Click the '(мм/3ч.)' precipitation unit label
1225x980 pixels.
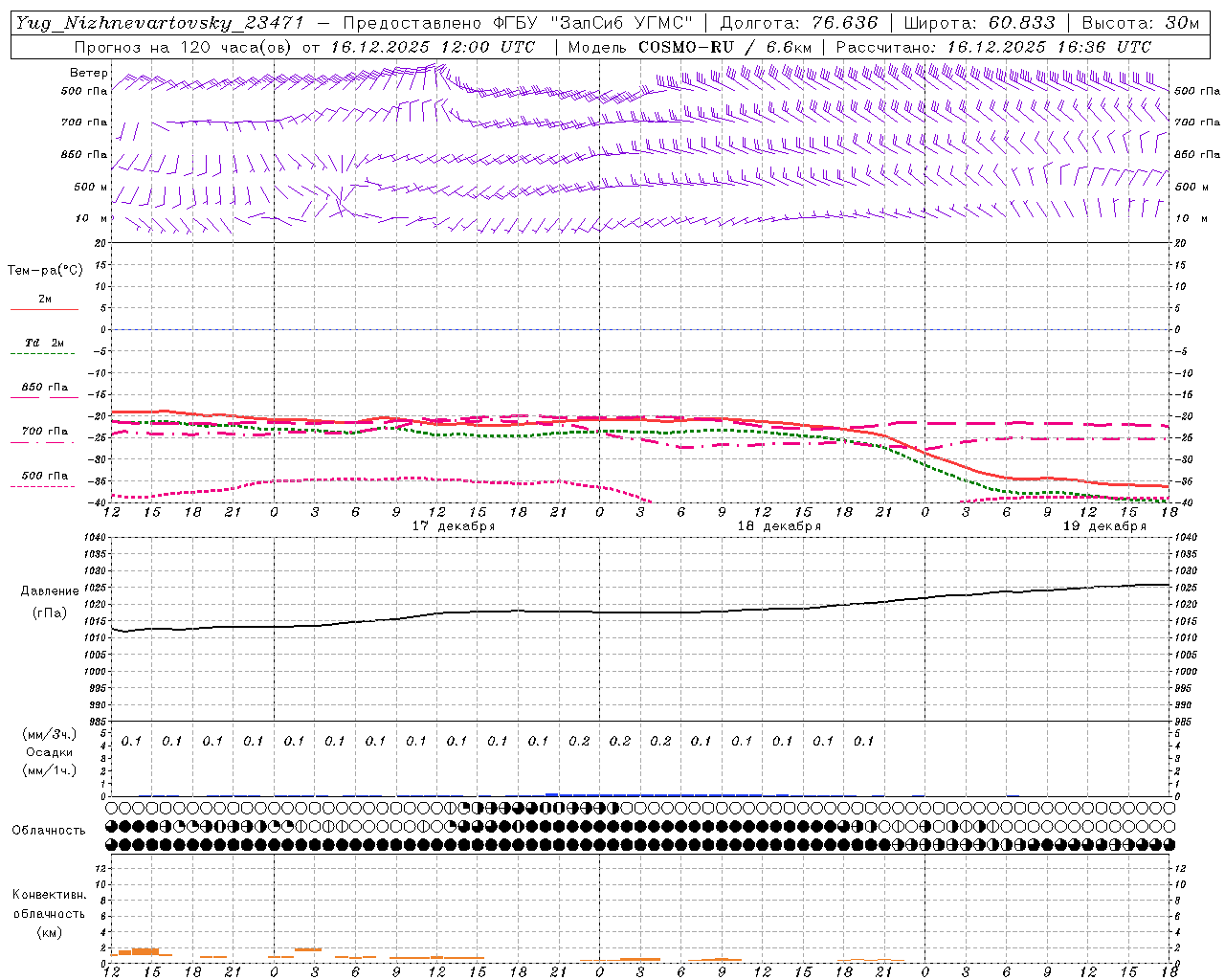point(50,734)
